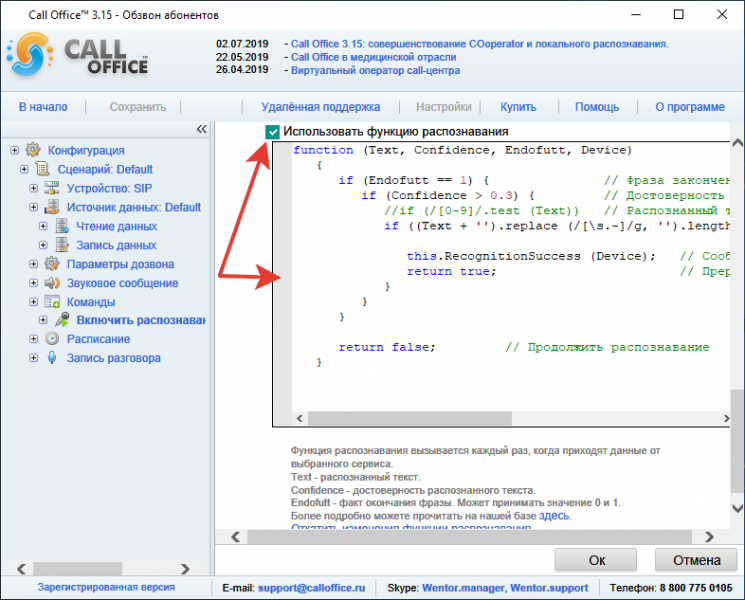Open news link Call Office 3.15 совершенствование COoperator

tap(479, 44)
